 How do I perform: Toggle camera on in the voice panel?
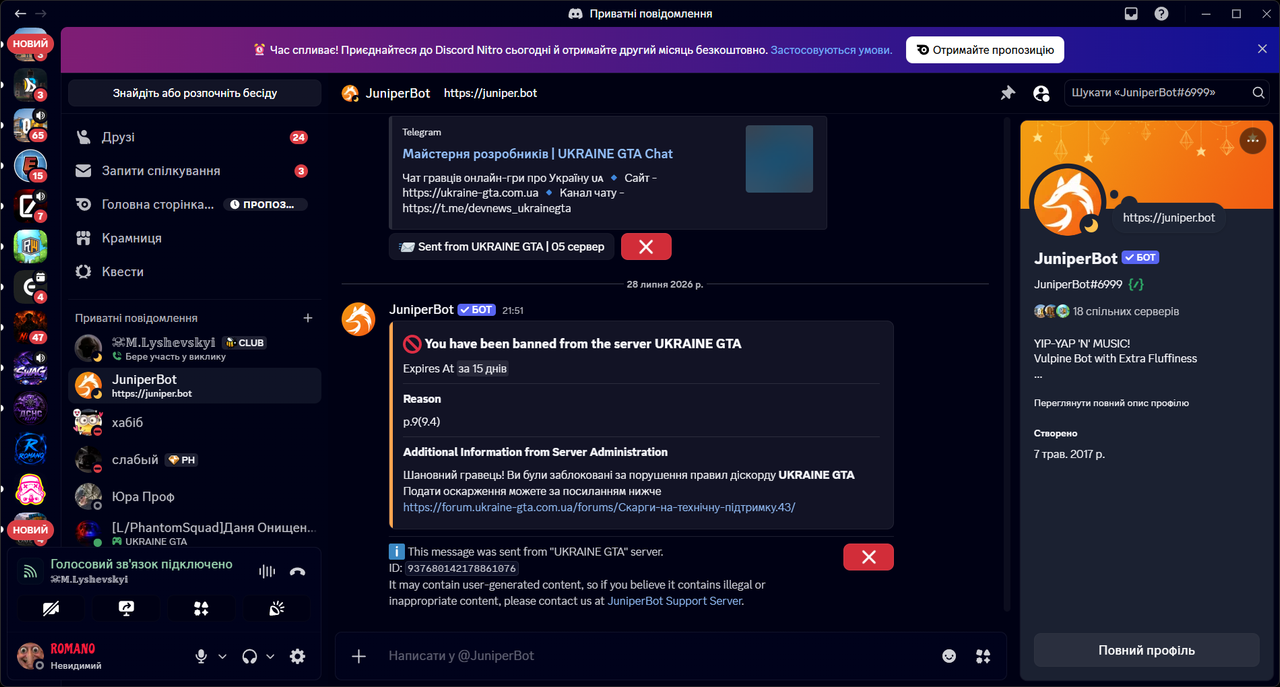50,608
